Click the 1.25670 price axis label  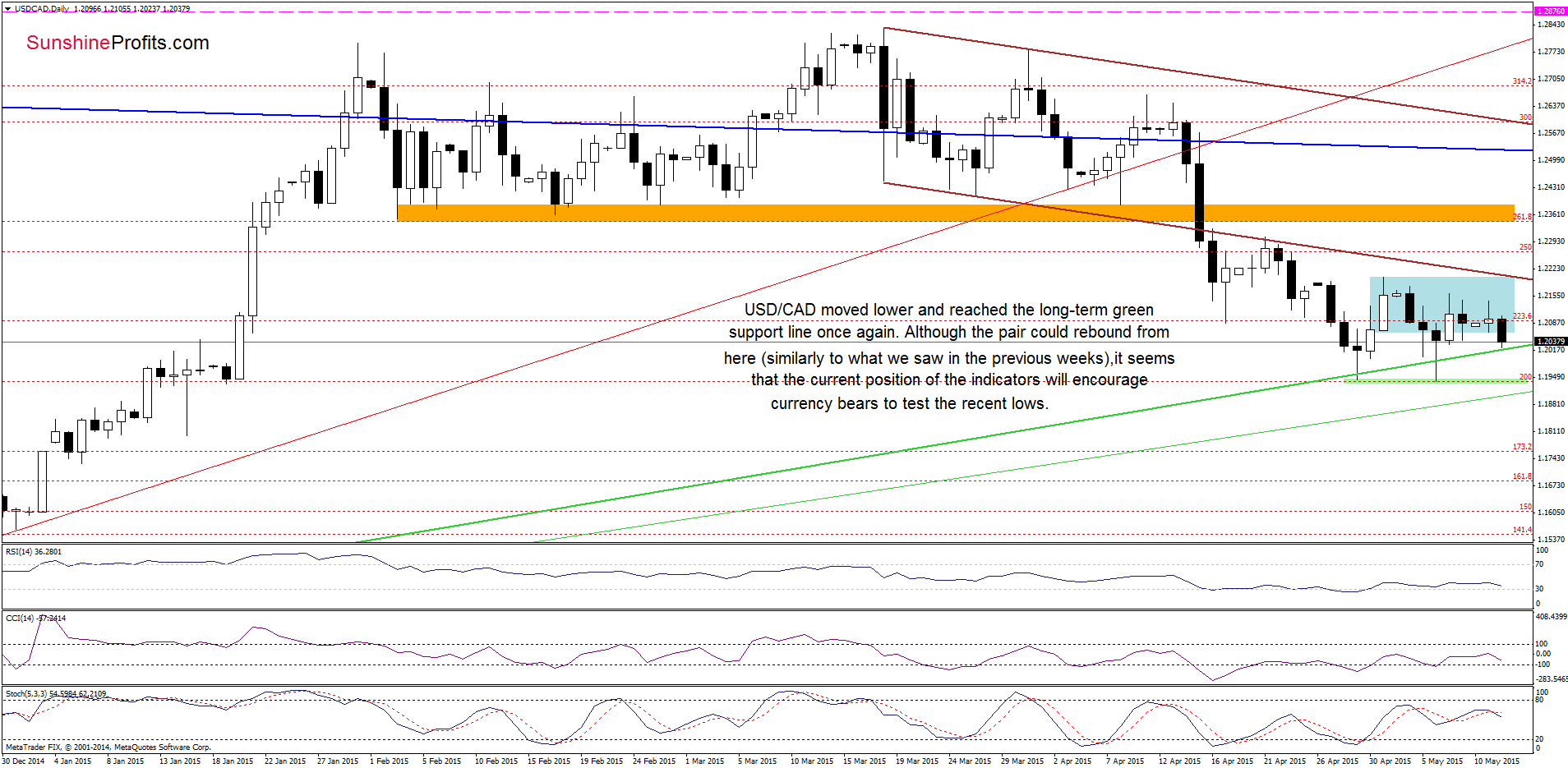coord(1551,133)
